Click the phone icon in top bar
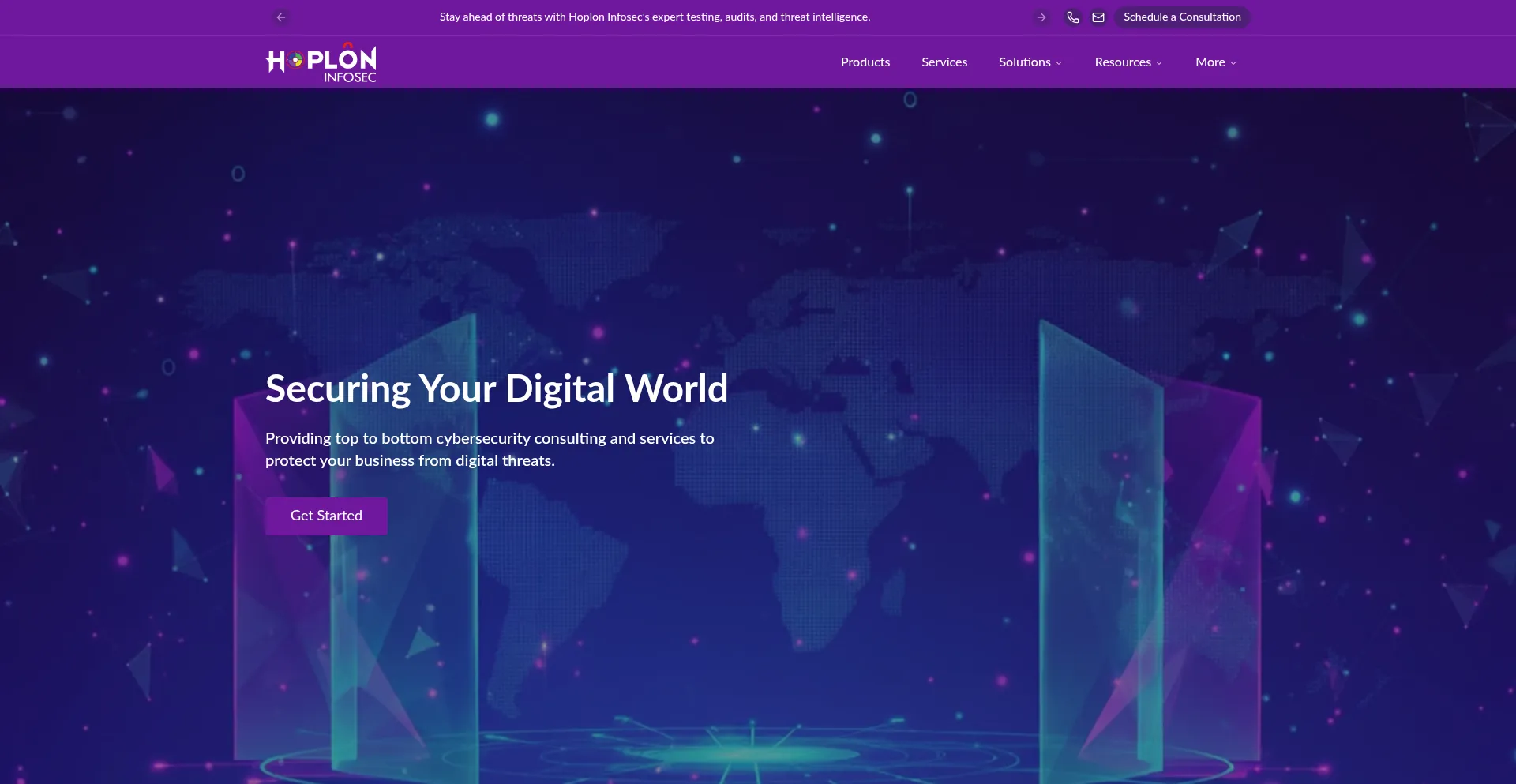Image resolution: width=1516 pixels, height=784 pixels. [x=1072, y=17]
